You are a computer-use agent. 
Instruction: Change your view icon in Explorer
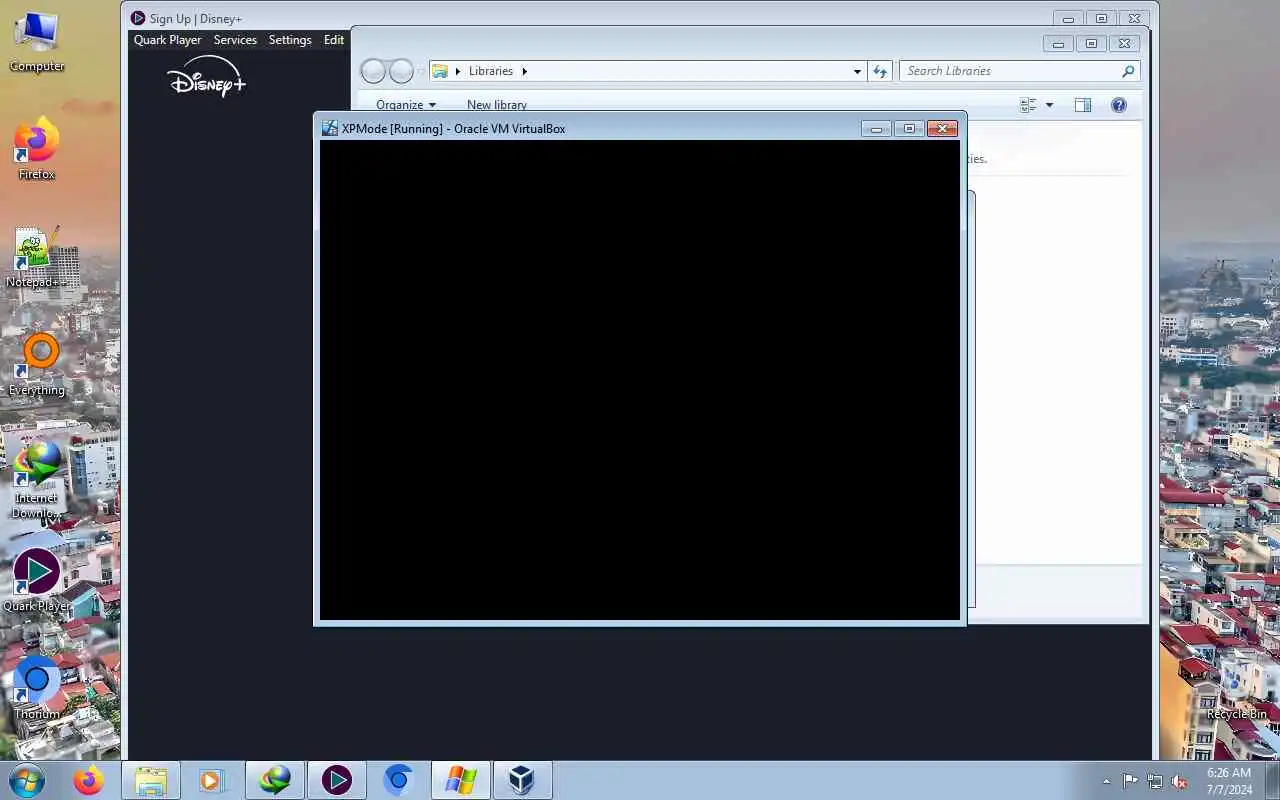coord(1028,105)
